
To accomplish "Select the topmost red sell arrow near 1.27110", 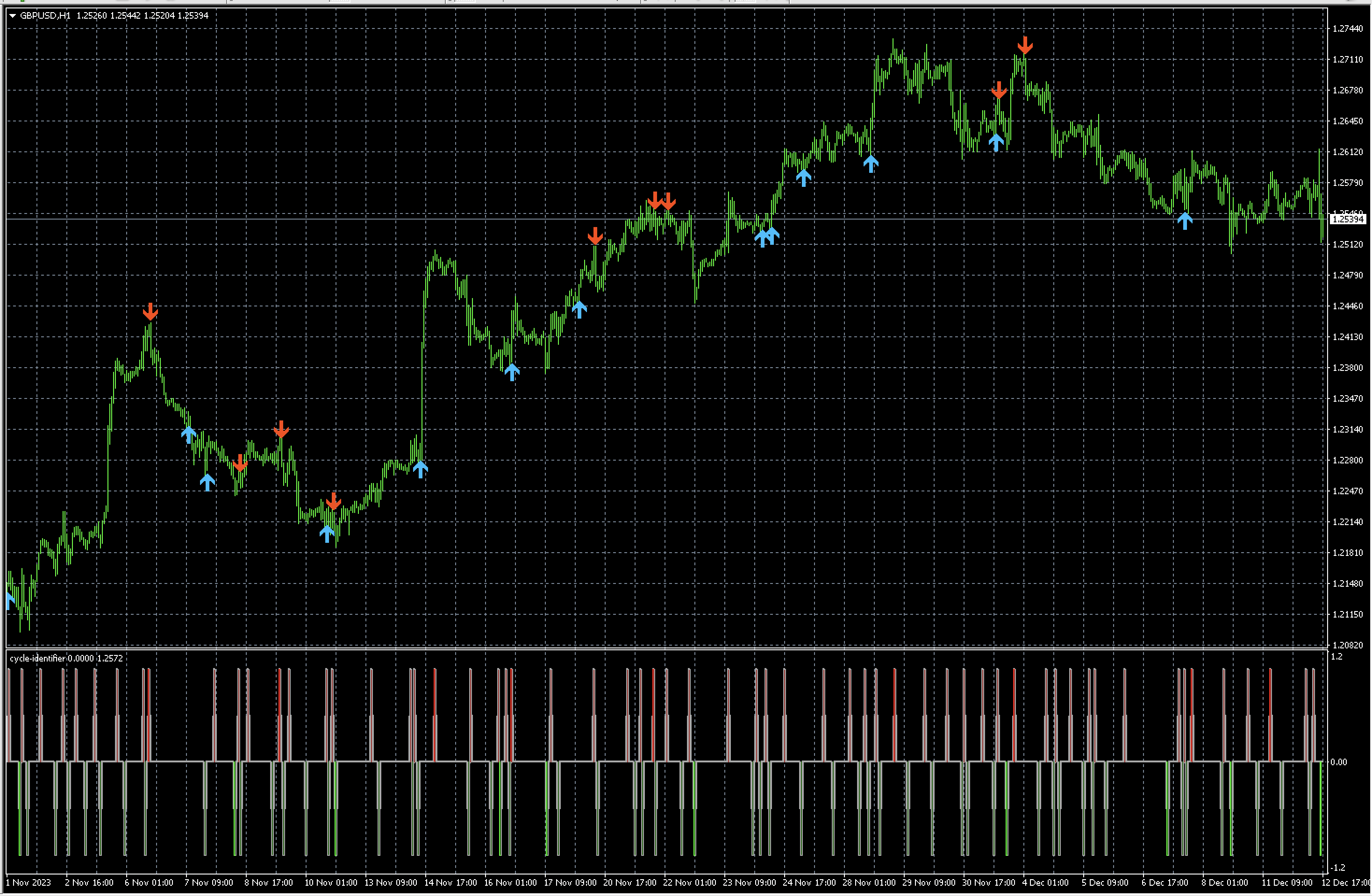I will (x=1025, y=45).
